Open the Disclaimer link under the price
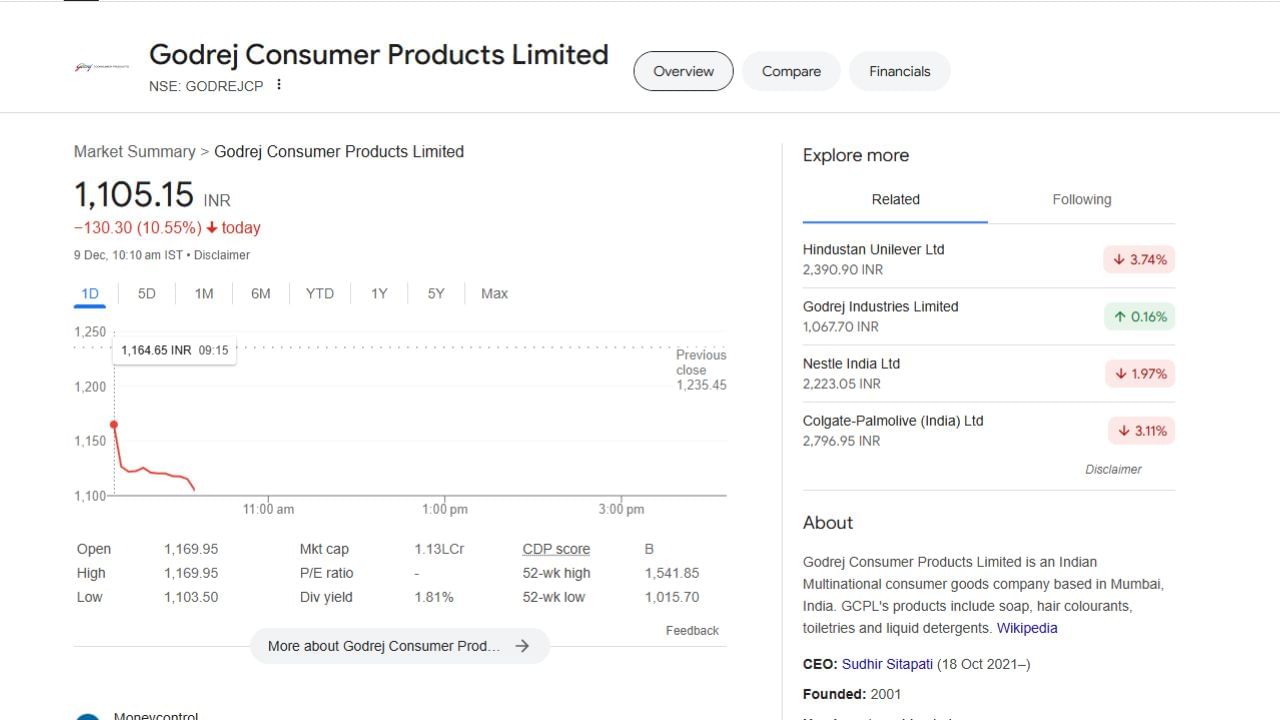The width and height of the screenshot is (1280, 720). pyautogui.click(x=222, y=255)
